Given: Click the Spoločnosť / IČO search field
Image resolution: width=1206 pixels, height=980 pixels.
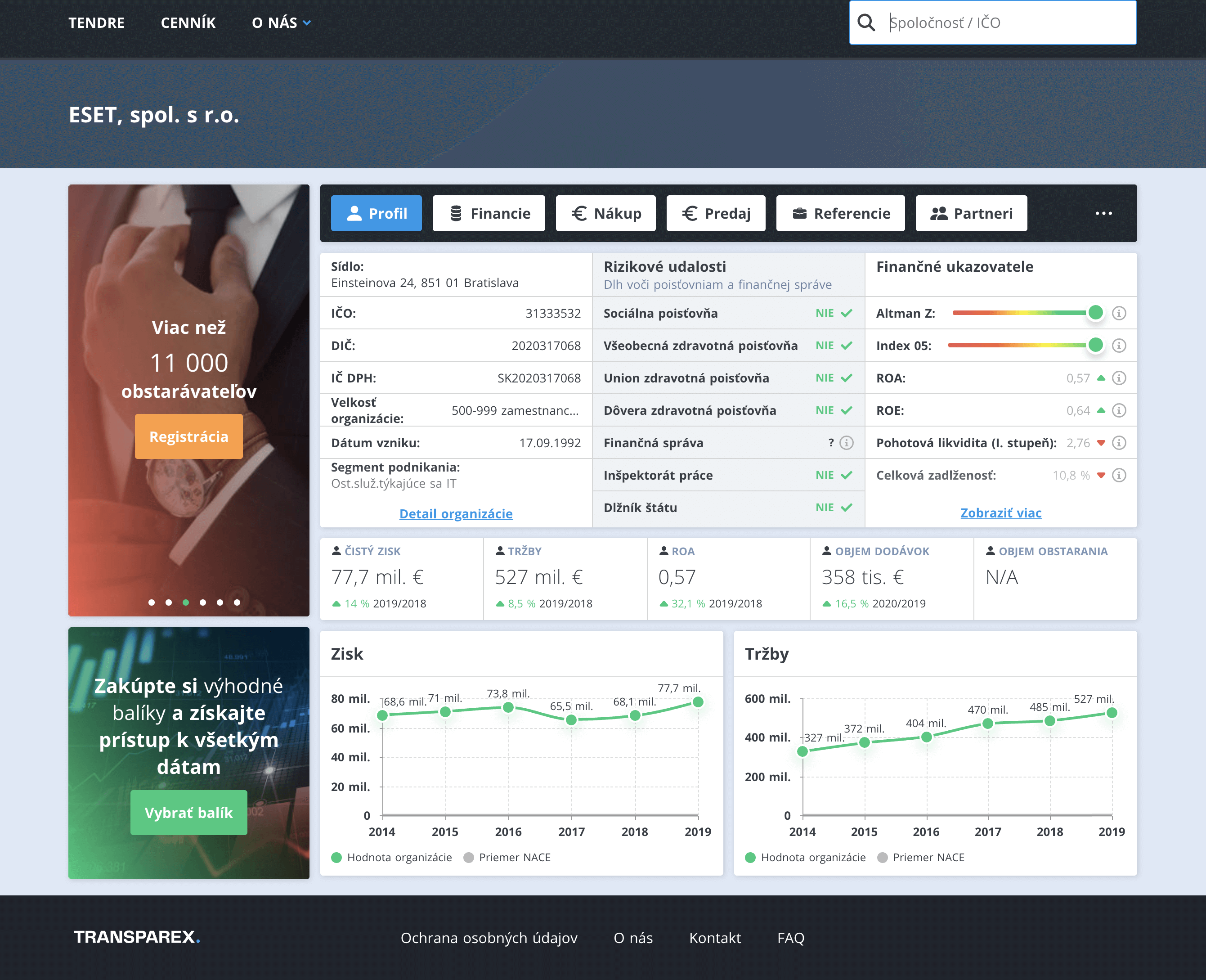Looking at the screenshot, I should (993, 22).
